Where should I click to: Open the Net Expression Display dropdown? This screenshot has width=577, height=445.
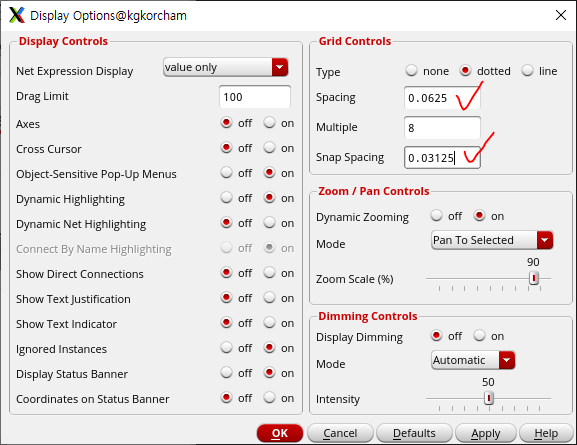[226, 67]
